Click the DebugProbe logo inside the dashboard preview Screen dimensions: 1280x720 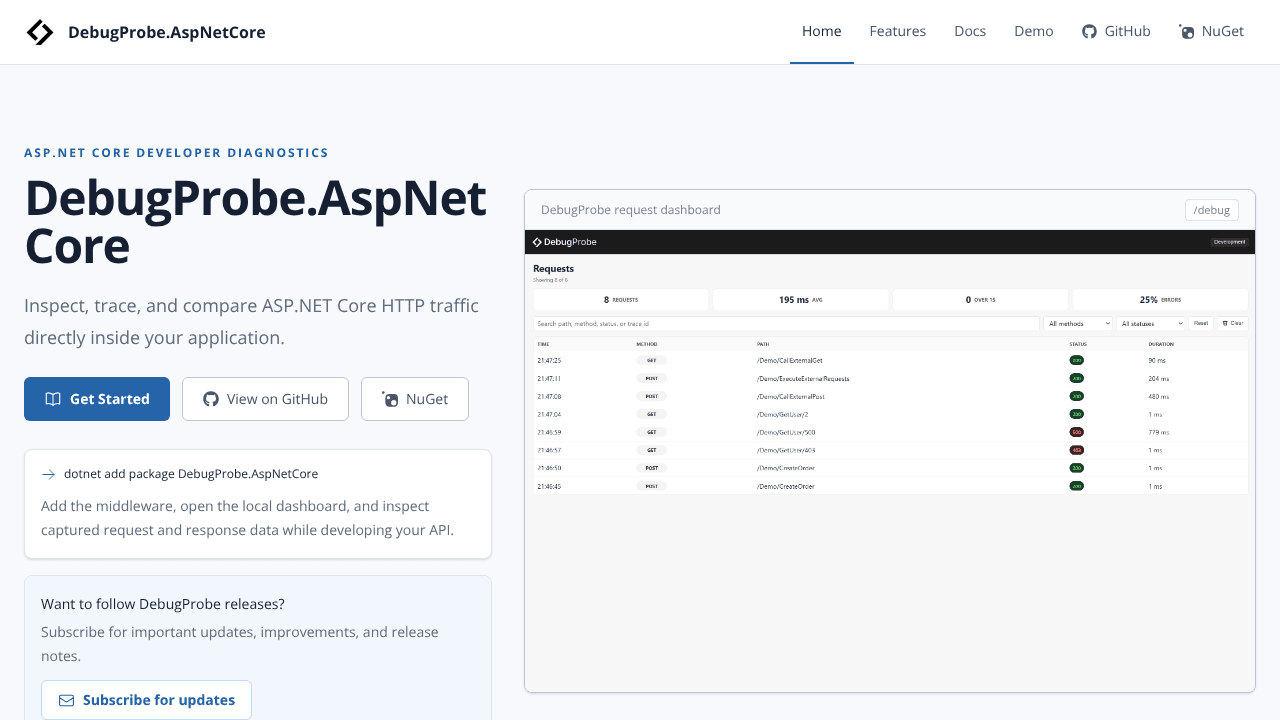(564, 242)
